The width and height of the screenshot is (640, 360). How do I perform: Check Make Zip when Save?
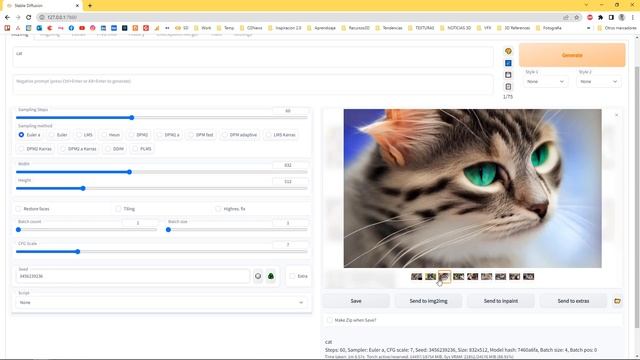click(x=330, y=320)
